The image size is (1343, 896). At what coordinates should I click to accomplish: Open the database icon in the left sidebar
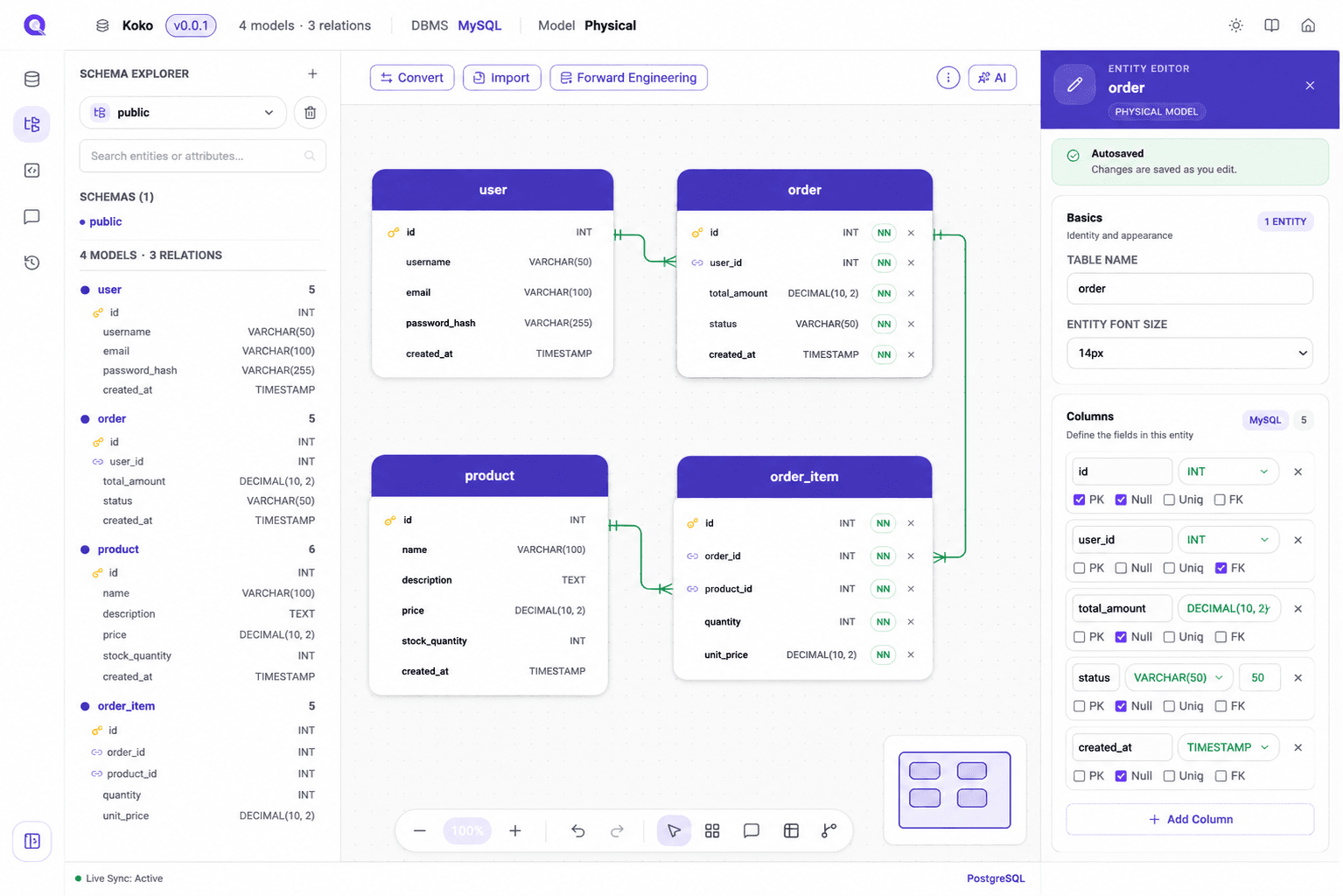32,79
